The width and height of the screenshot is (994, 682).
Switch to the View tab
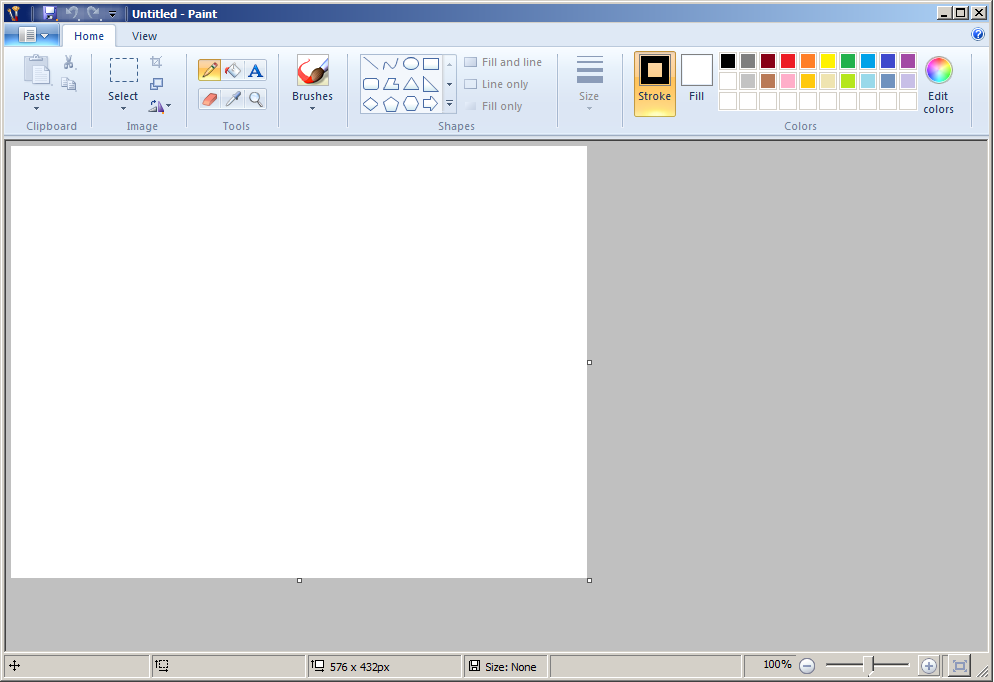click(x=144, y=36)
